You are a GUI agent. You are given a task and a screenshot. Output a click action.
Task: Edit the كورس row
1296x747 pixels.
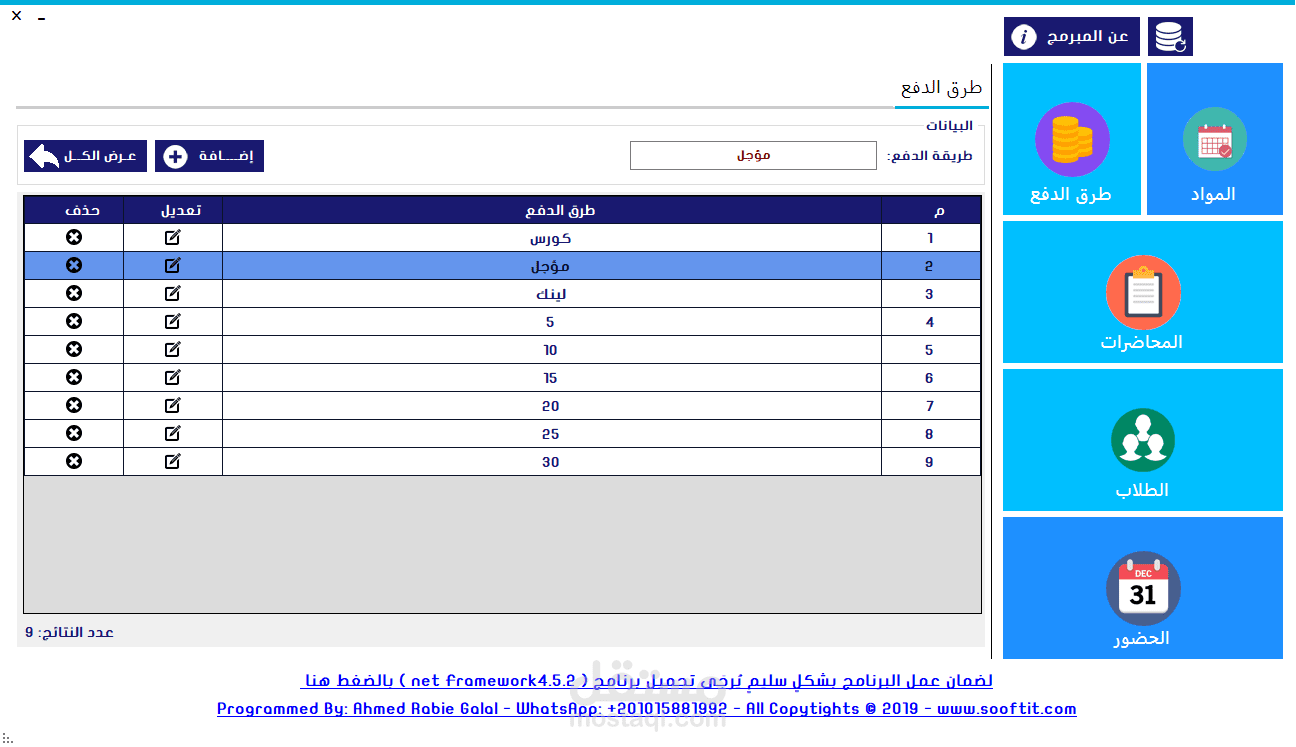tap(173, 238)
